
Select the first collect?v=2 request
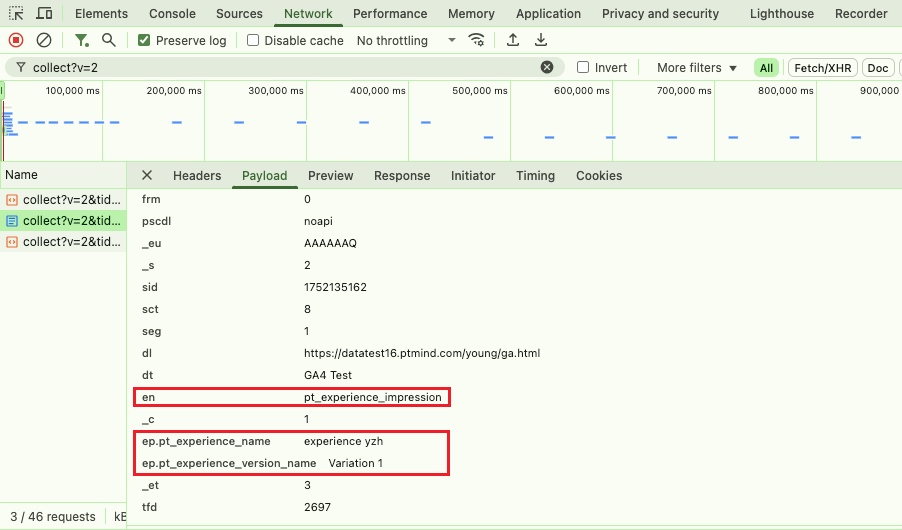(x=63, y=200)
